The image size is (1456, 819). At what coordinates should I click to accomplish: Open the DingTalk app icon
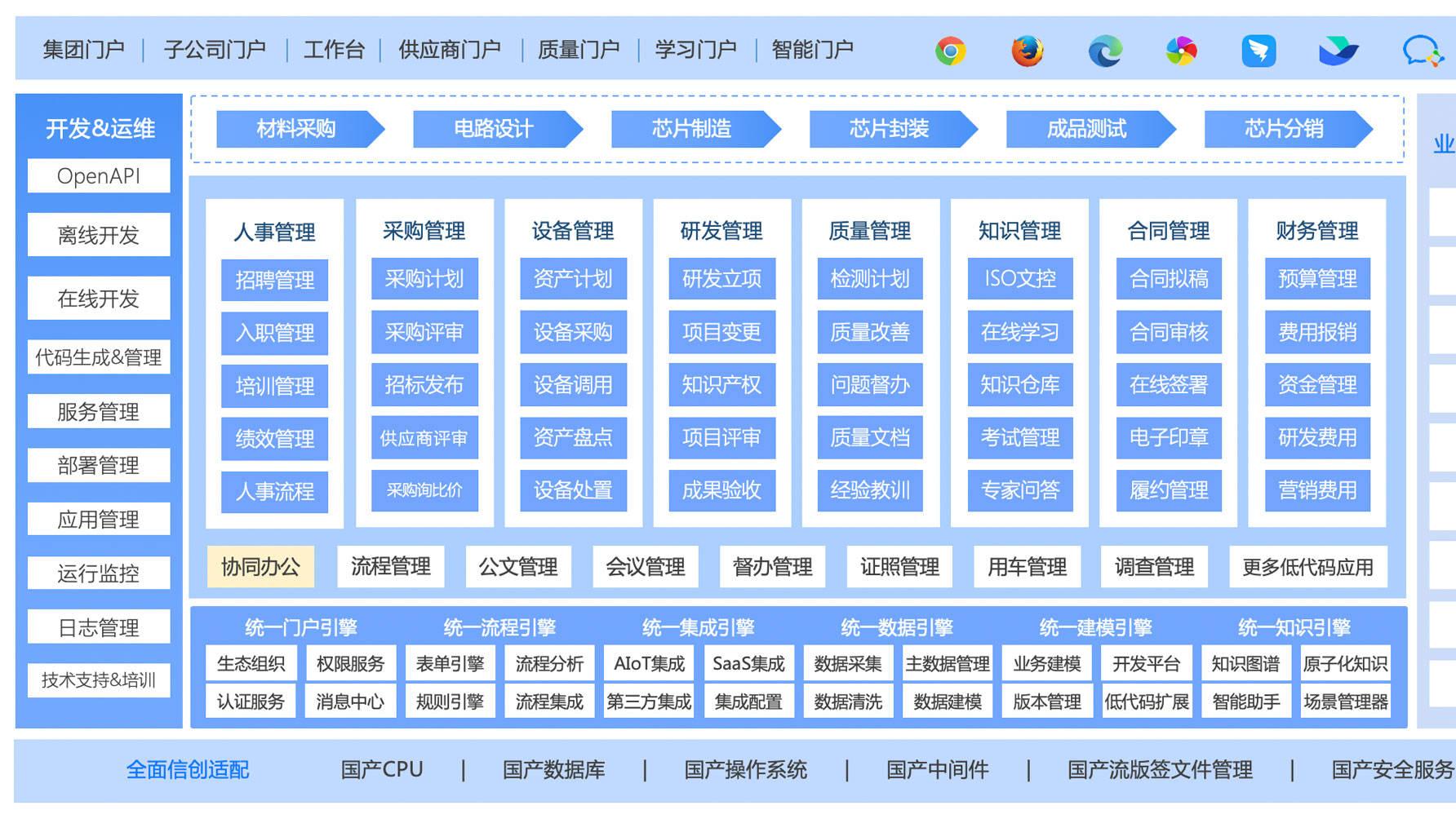click(x=1258, y=50)
